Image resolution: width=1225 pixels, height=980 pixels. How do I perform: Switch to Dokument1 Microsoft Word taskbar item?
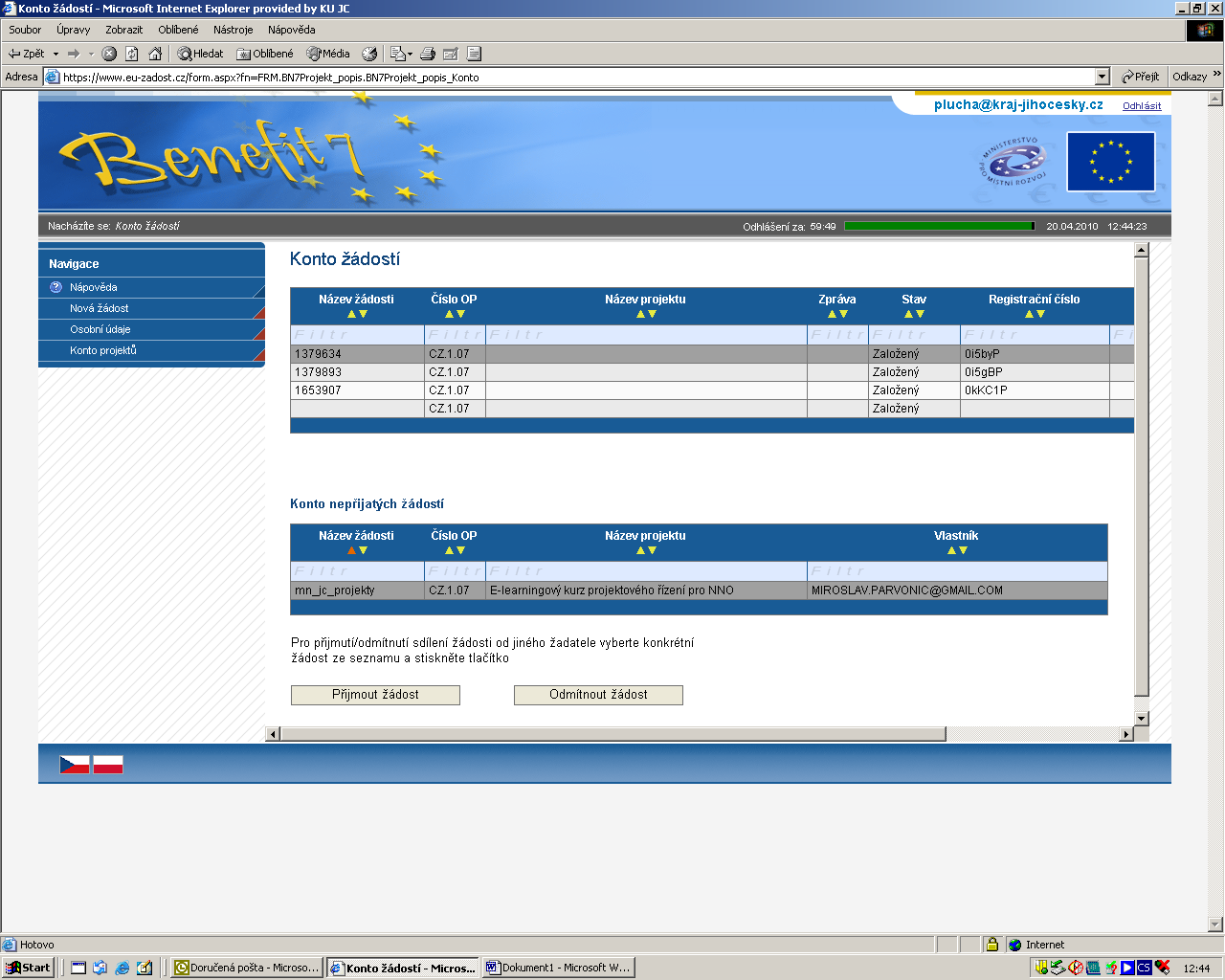pos(559,968)
